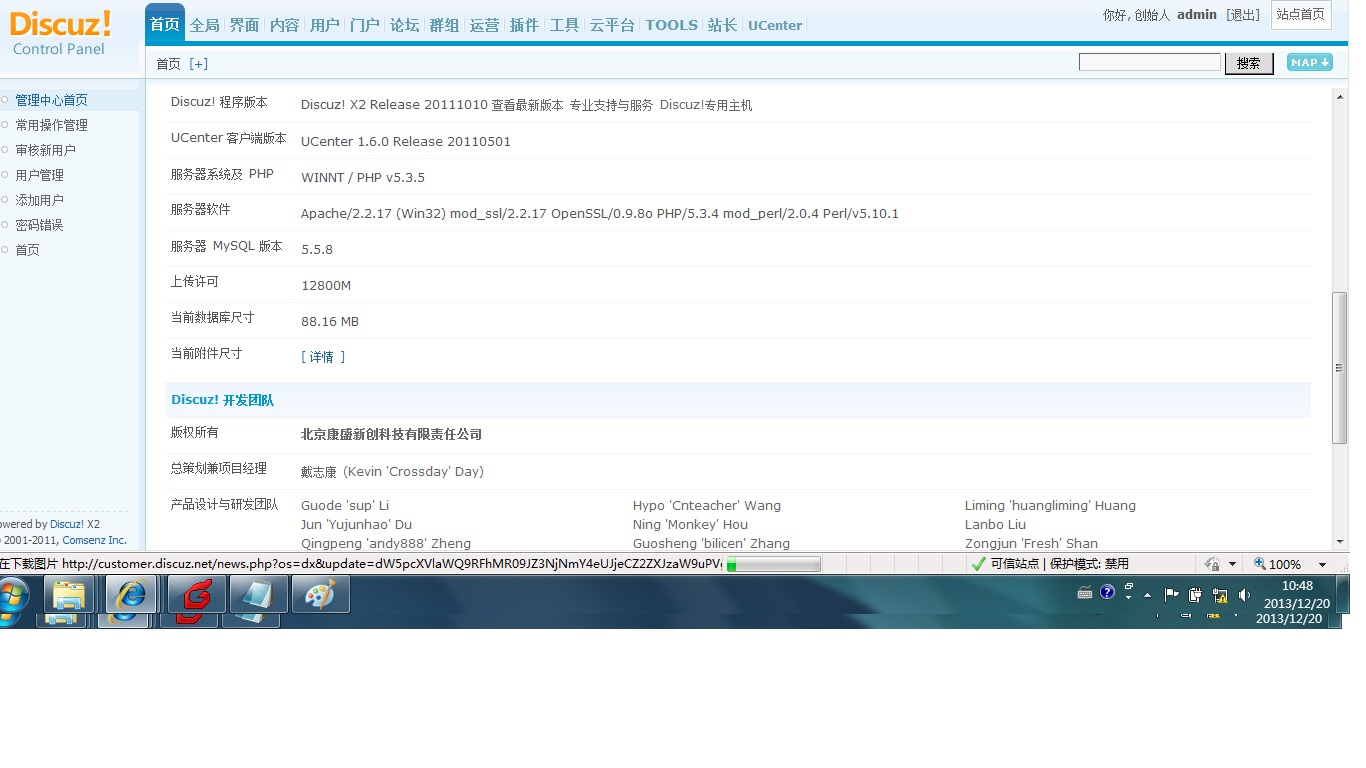Click the [ 详情 ] attachment size link
1366x768 pixels.
click(x=323, y=357)
